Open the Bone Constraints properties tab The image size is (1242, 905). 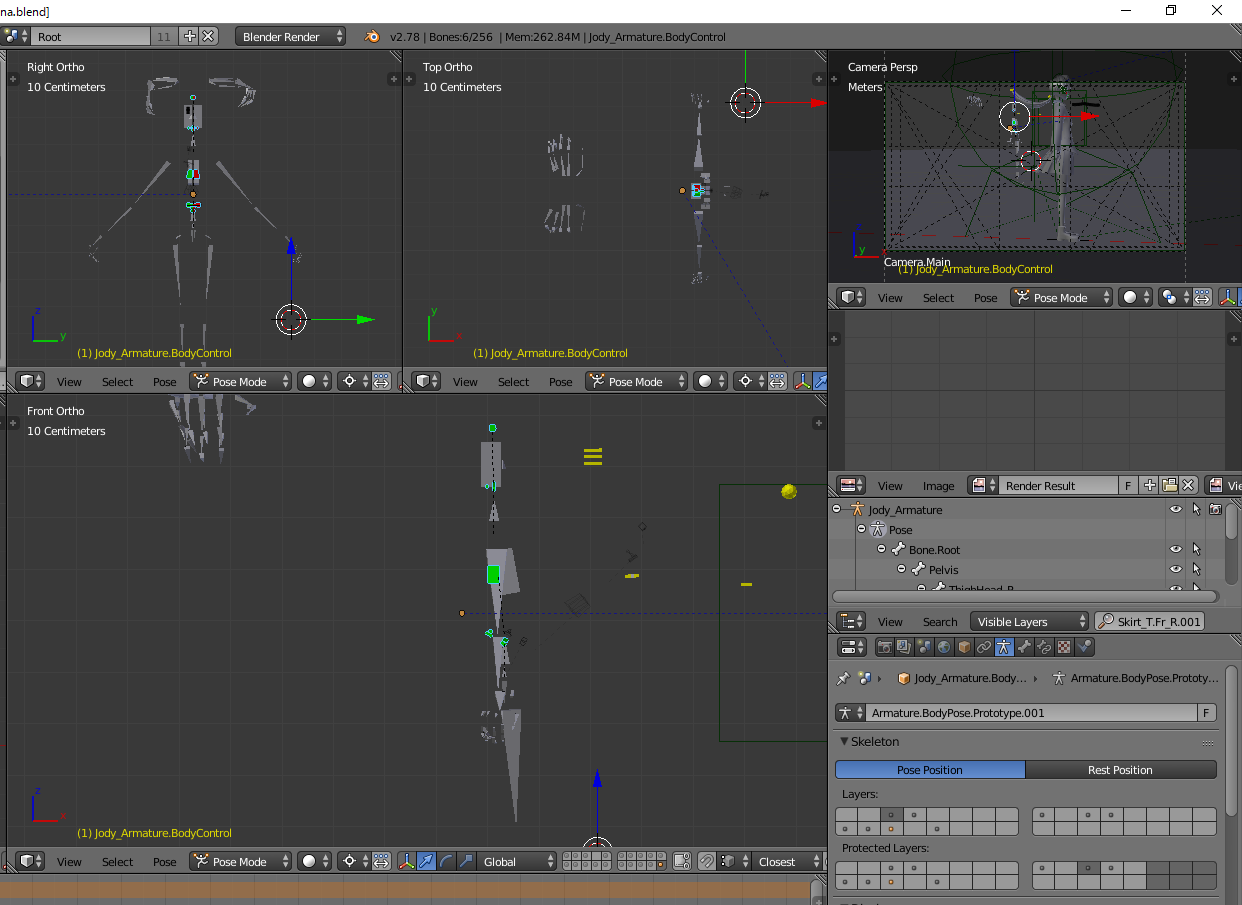point(1045,647)
